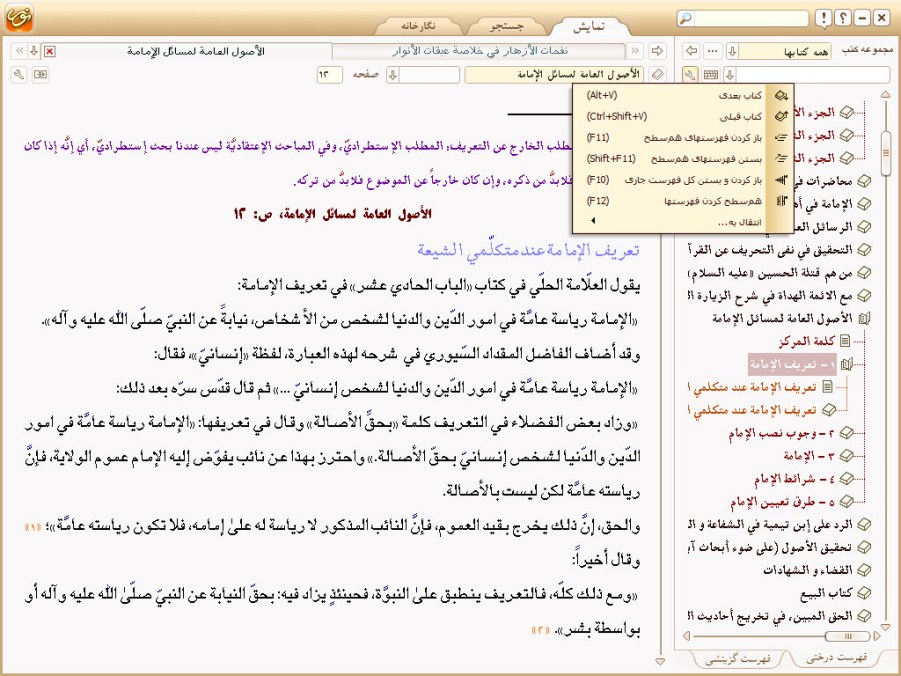The width and height of the screenshot is (901, 676).
Task: Click the right arrow button beside document tabs
Action: click(x=657, y=51)
